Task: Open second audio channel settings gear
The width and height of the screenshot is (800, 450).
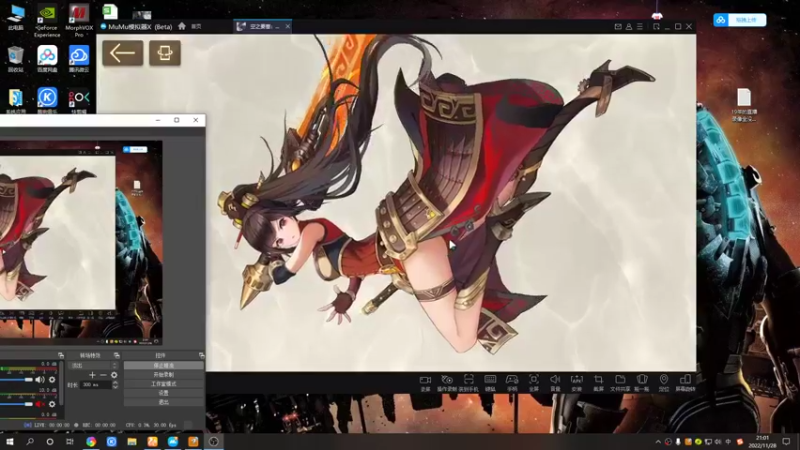Action: pos(52,404)
